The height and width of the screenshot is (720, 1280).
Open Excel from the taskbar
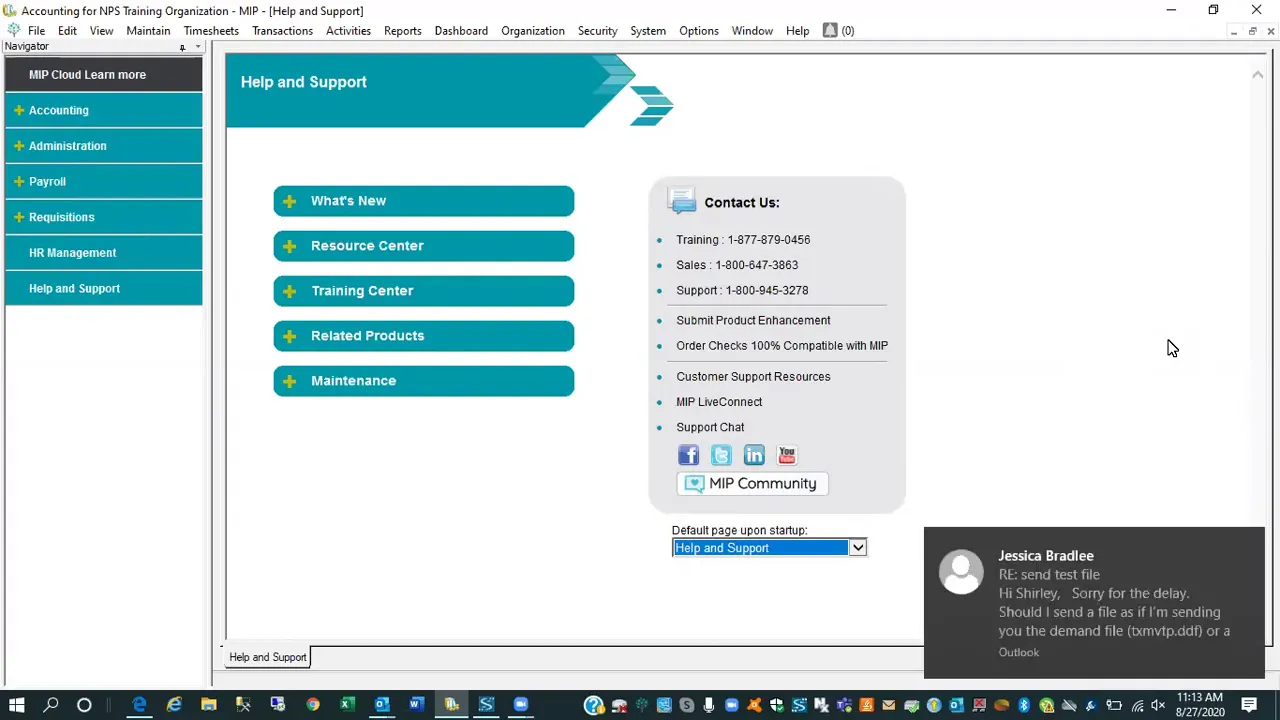[347, 705]
